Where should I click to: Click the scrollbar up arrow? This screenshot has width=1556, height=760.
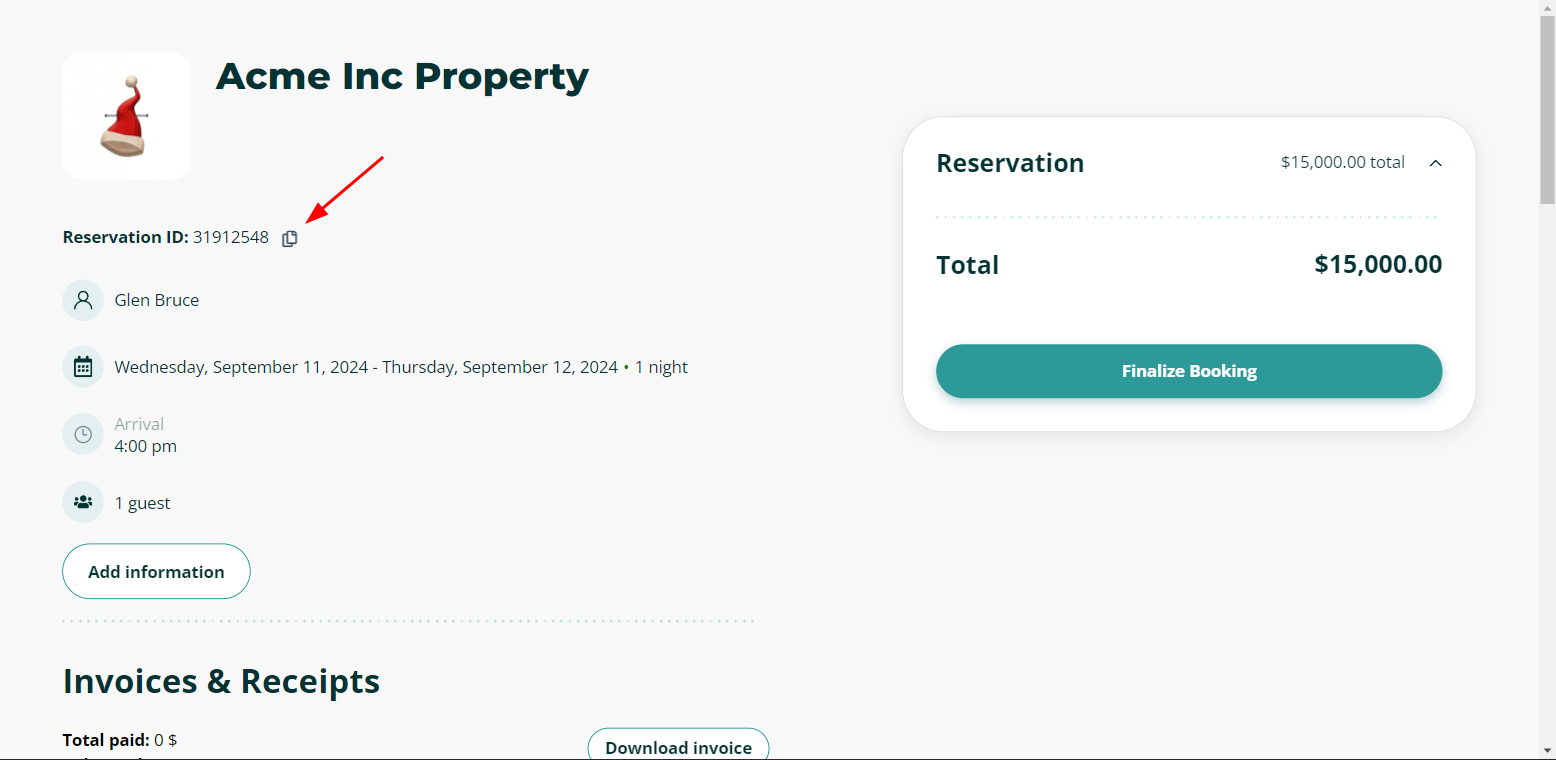(1548, 8)
